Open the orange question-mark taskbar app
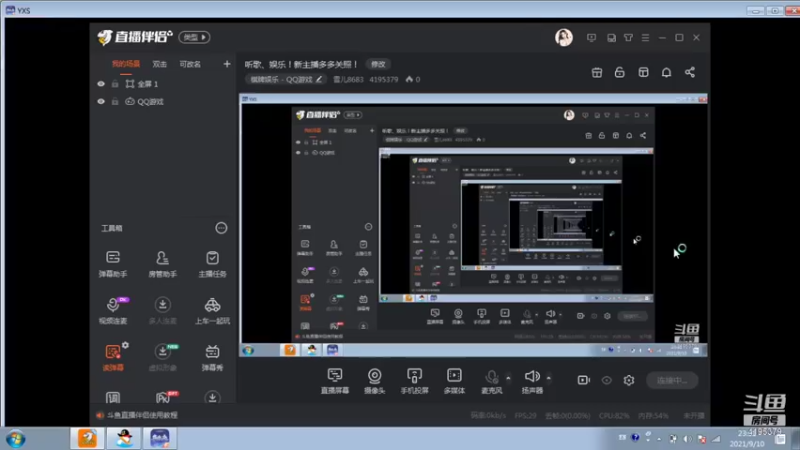Image resolution: width=800 pixels, height=450 pixels. 87,438
